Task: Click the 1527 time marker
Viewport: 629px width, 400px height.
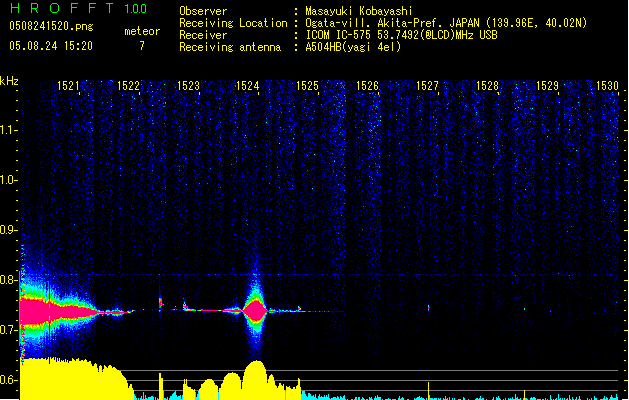Action: tap(427, 87)
